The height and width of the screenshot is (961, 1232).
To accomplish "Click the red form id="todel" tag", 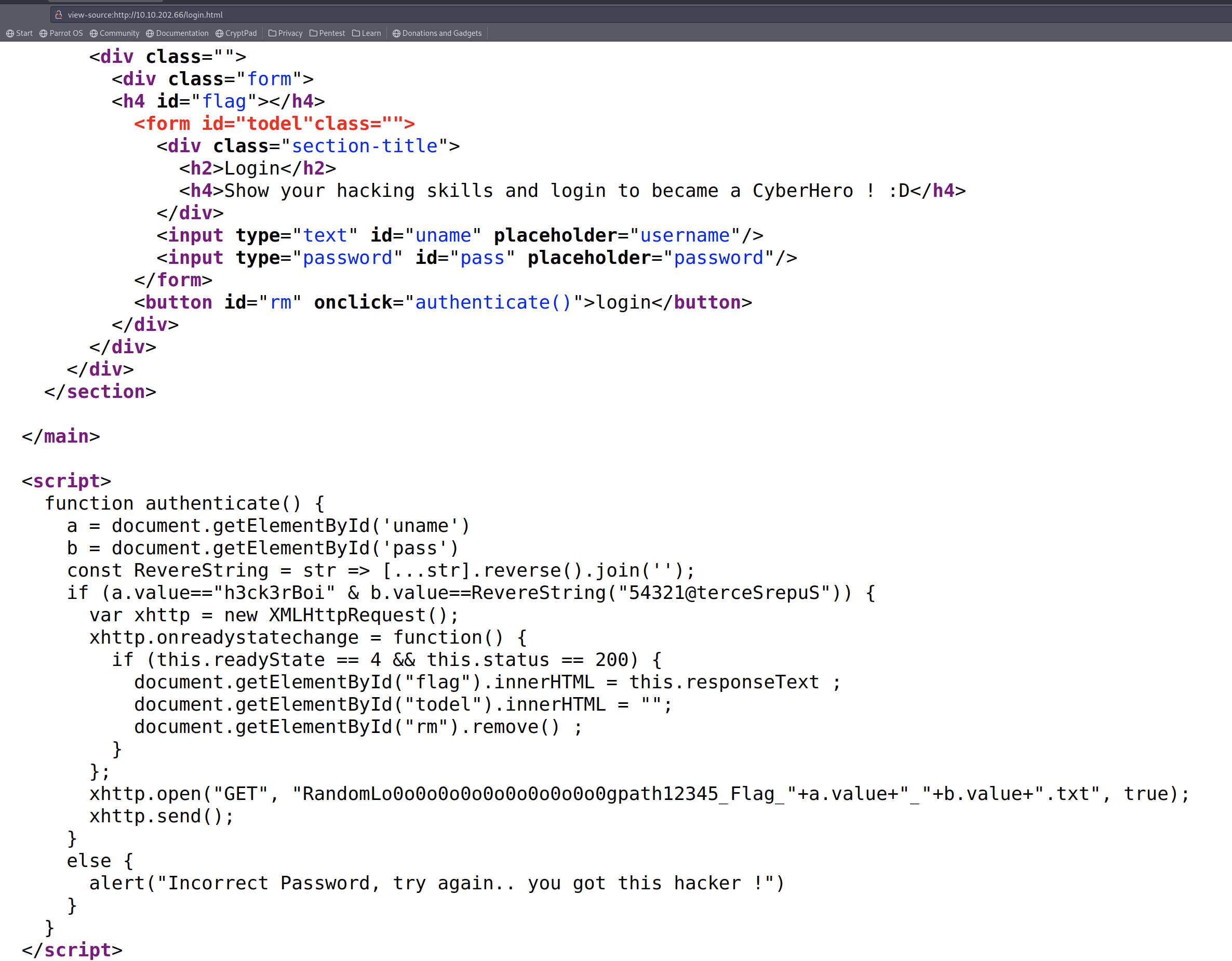I will (x=274, y=124).
